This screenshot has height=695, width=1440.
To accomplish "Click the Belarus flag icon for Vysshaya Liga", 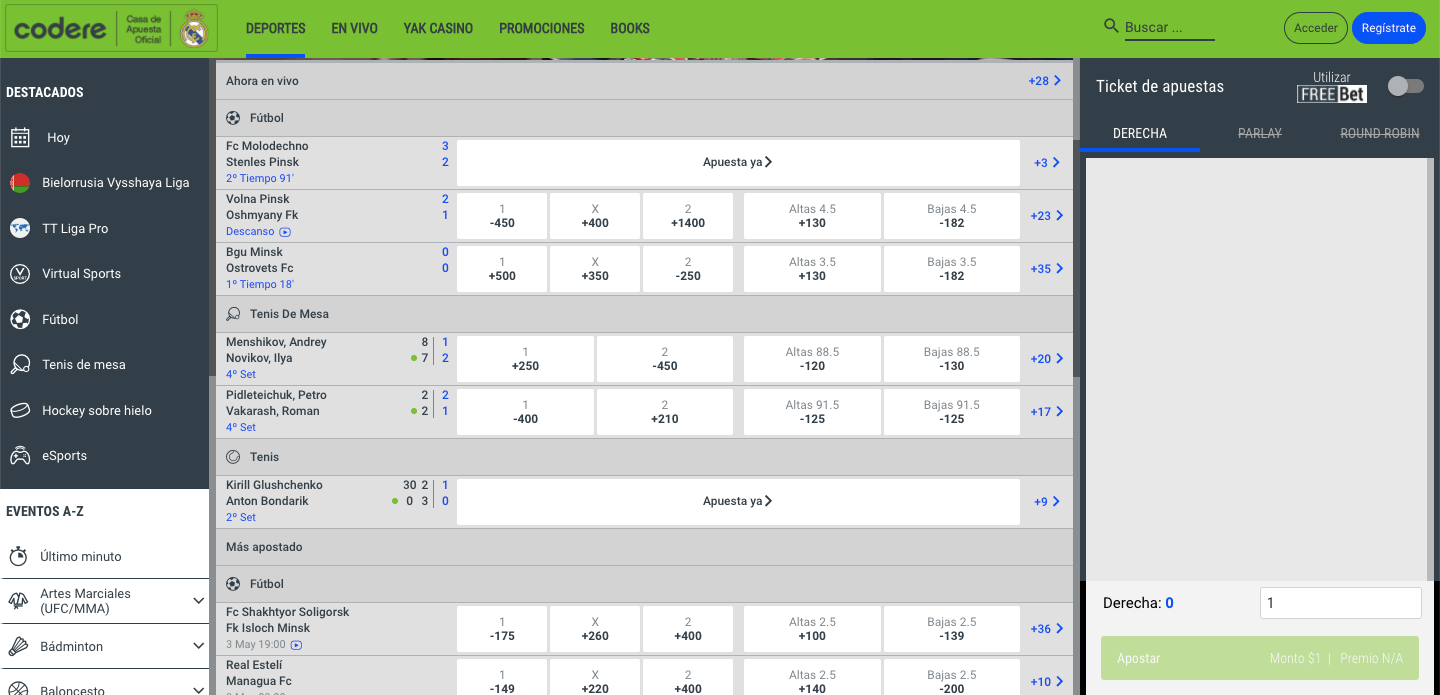I will point(20,183).
